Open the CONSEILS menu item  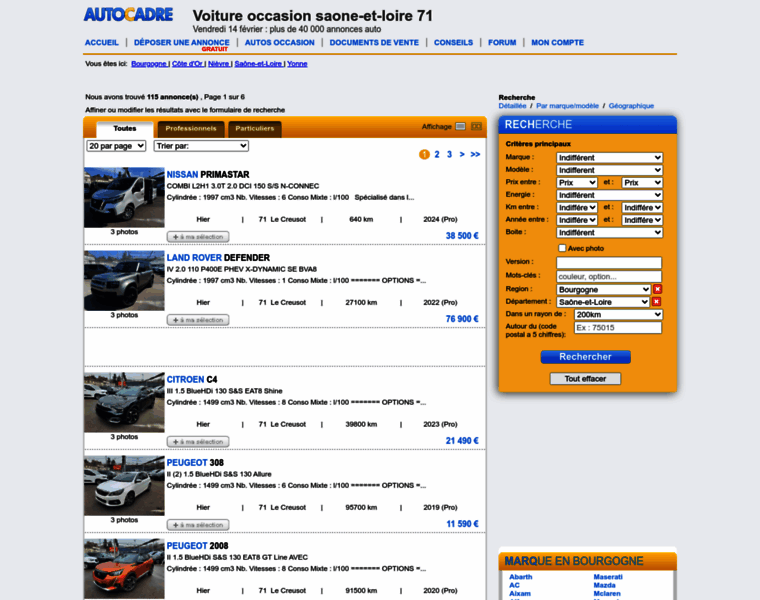pos(453,43)
